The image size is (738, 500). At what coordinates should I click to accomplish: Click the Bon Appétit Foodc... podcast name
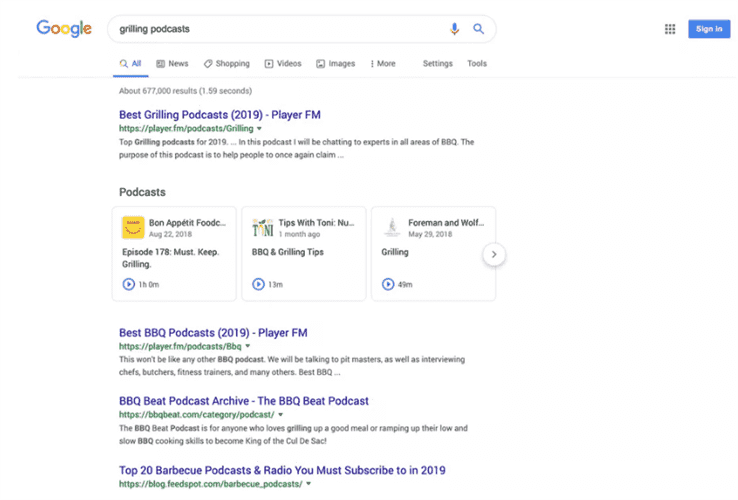coord(187,223)
